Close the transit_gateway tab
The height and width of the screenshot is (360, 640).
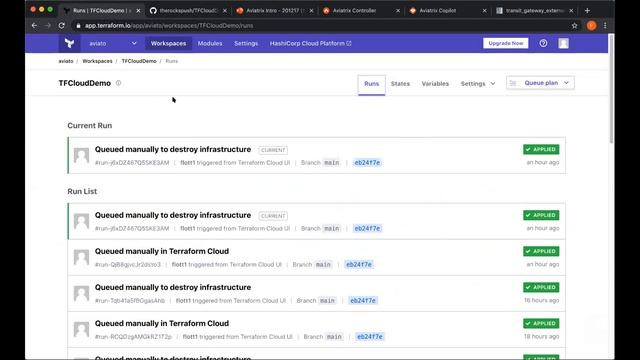571,11
